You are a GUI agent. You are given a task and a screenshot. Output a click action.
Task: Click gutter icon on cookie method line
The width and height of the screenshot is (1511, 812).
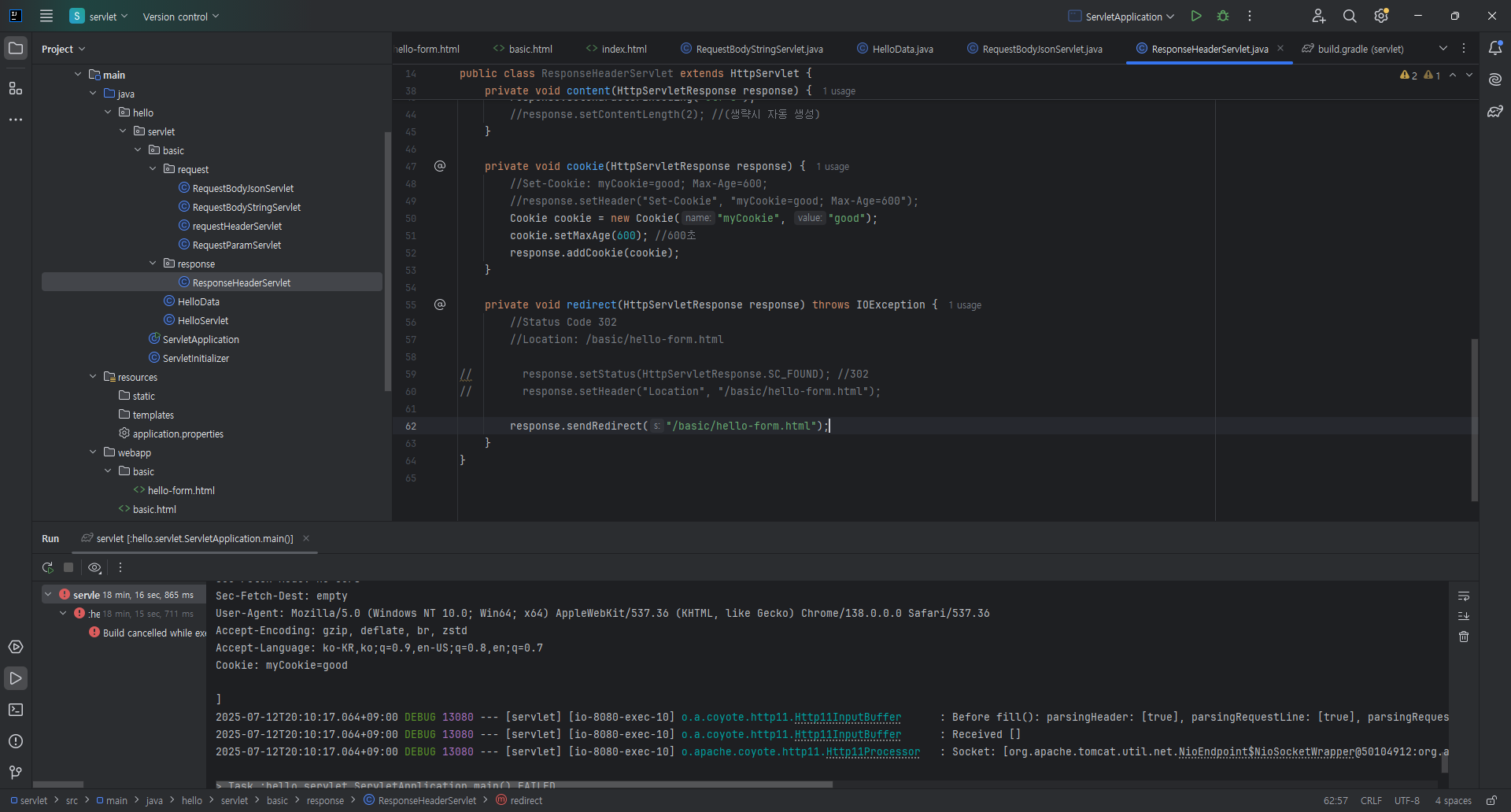tap(440, 166)
